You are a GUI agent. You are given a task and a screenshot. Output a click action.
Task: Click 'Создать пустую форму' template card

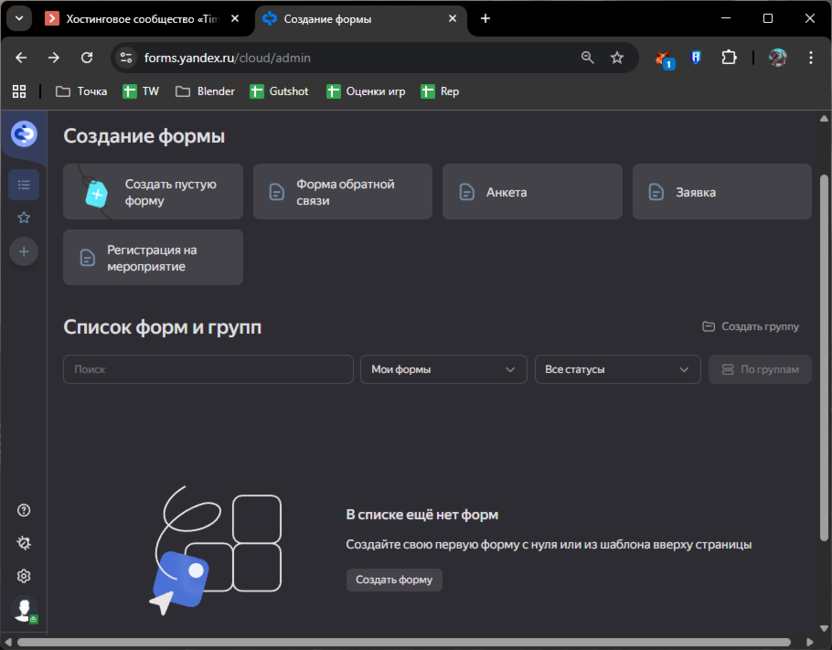pos(153,192)
